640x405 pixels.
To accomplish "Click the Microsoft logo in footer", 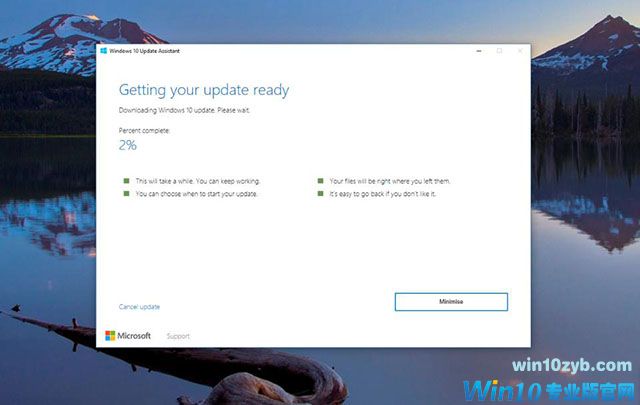I will (x=128, y=336).
